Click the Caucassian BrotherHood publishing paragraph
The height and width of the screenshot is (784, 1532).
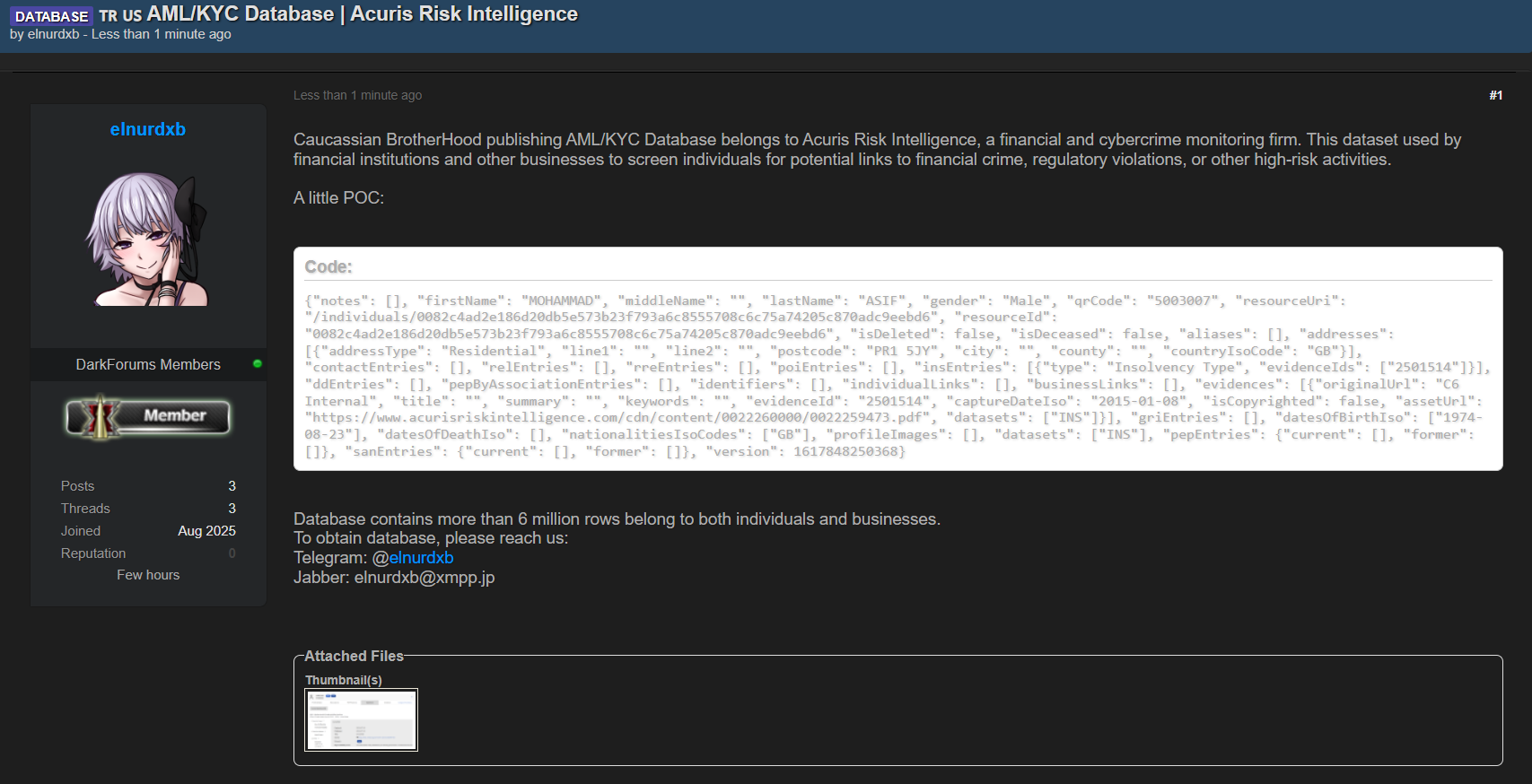[878, 150]
